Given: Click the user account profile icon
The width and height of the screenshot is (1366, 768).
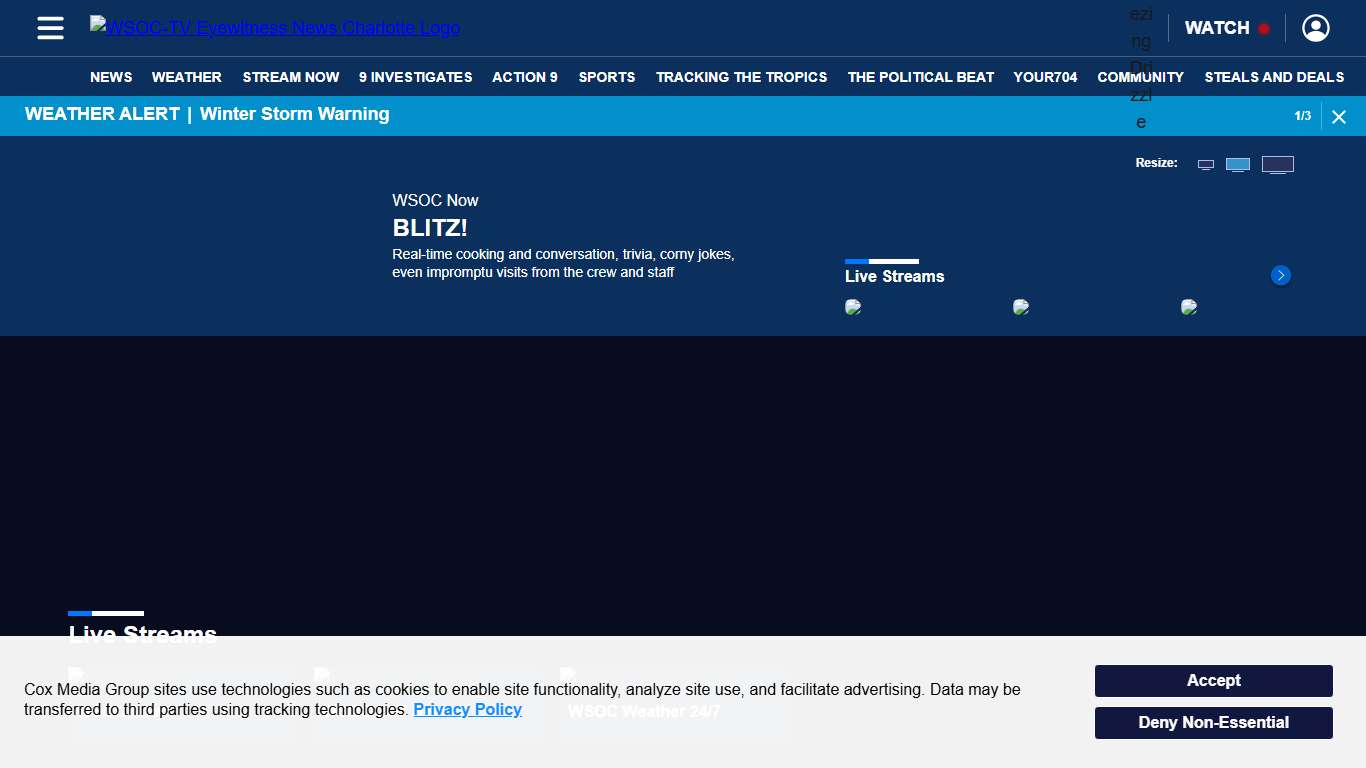Looking at the screenshot, I should [x=1315, y=28].
